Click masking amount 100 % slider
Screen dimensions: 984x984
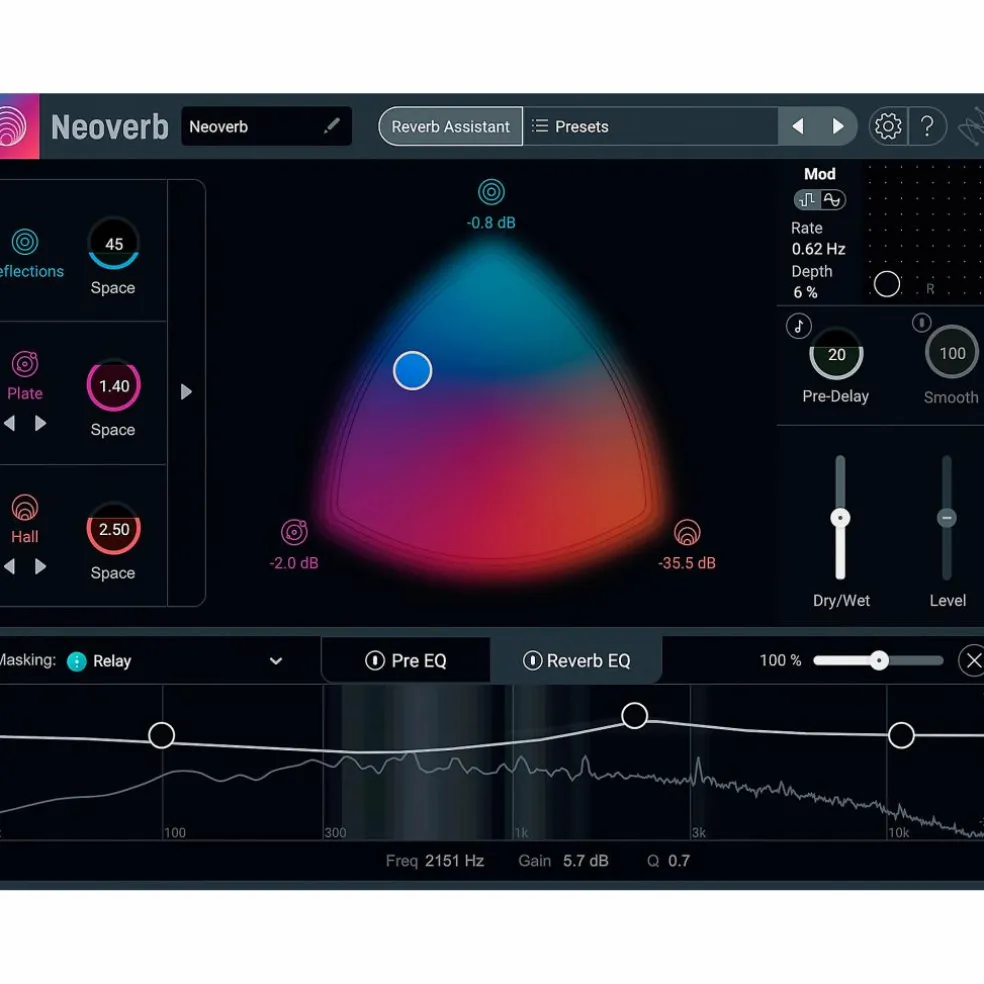[879, 660]
